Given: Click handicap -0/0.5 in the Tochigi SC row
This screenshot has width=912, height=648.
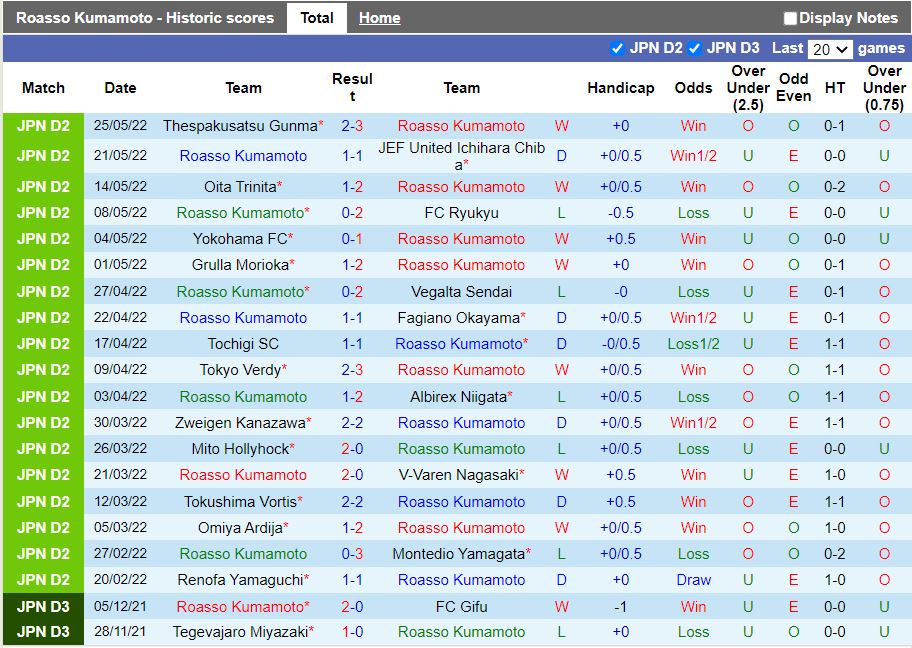Looking at the screenshot, I should point(621,344).
